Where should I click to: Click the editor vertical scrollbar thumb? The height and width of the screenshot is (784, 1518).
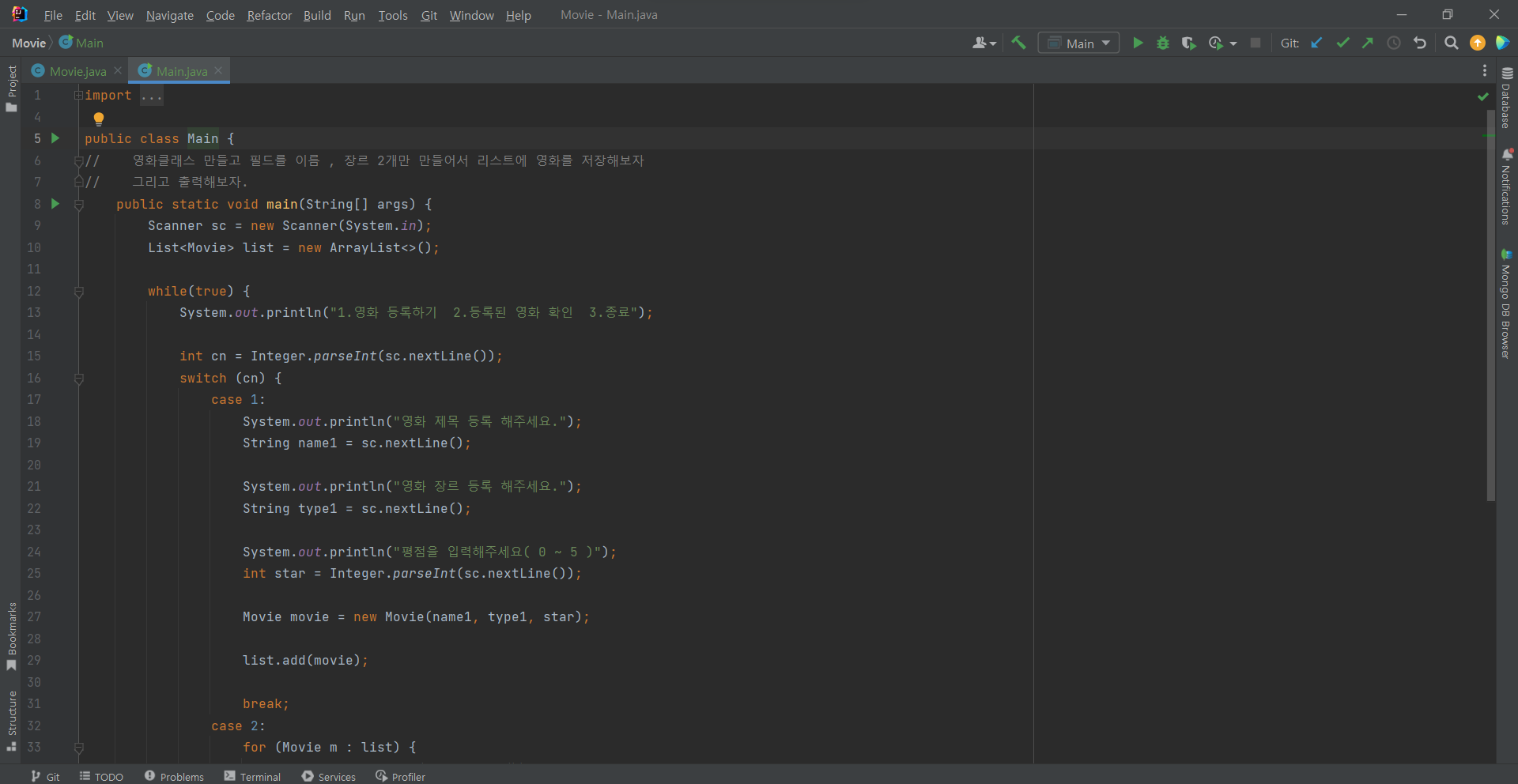point(1490,304)
